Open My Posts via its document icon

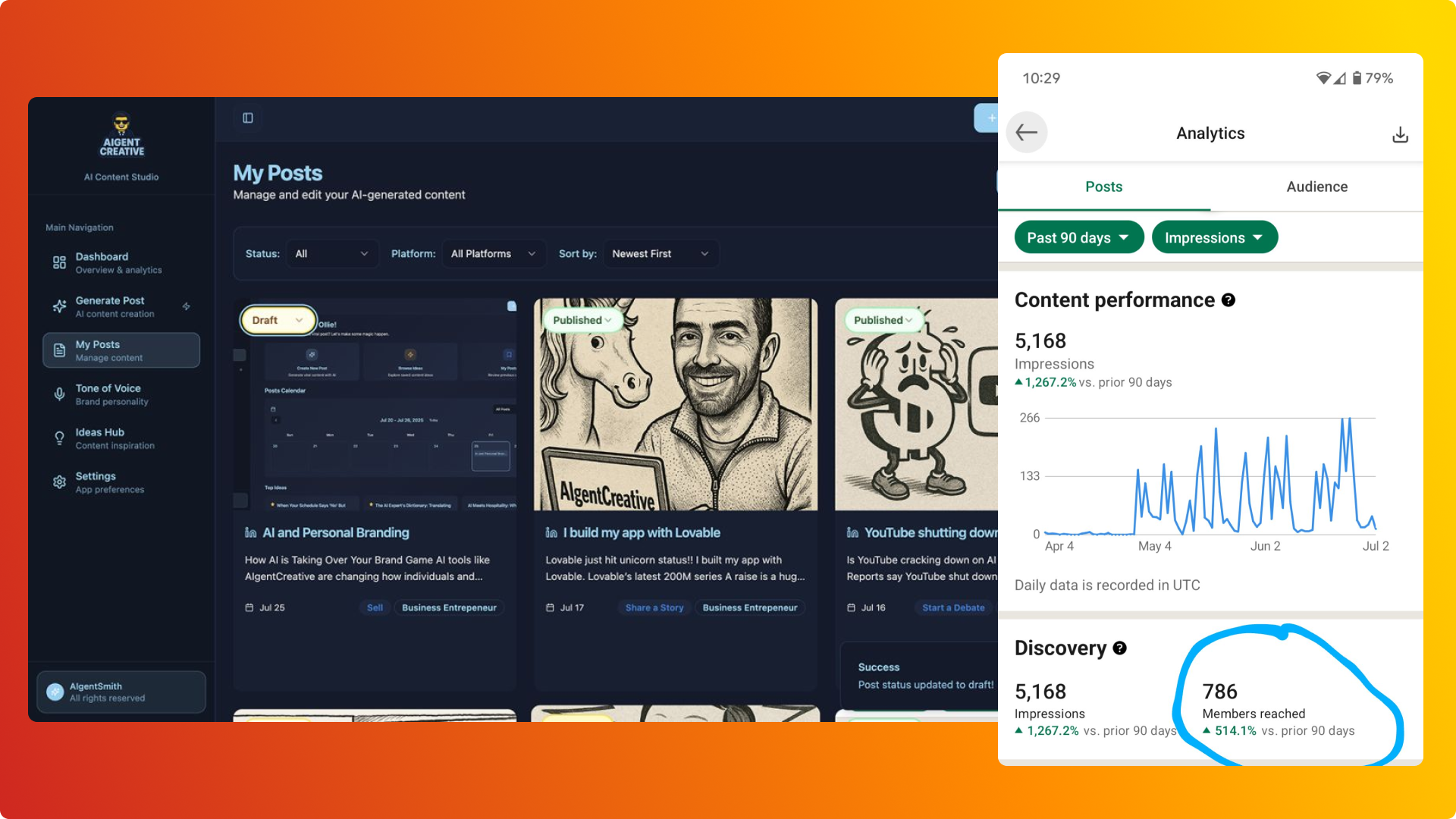[59, 350]
